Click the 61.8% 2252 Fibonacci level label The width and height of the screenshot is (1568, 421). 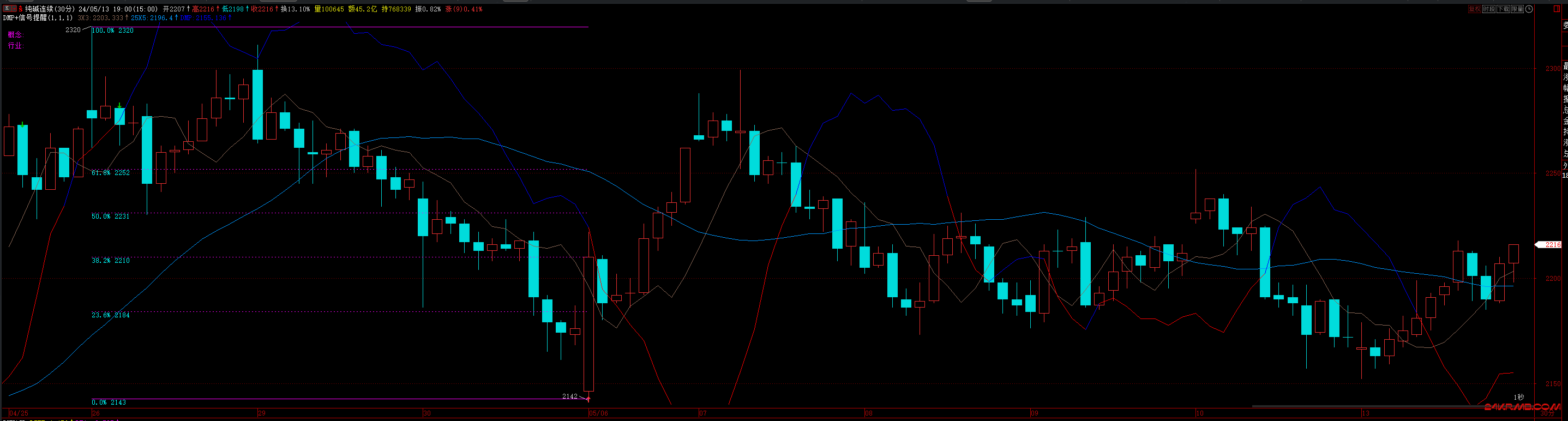pyautogui.click(x=111, y=173)
